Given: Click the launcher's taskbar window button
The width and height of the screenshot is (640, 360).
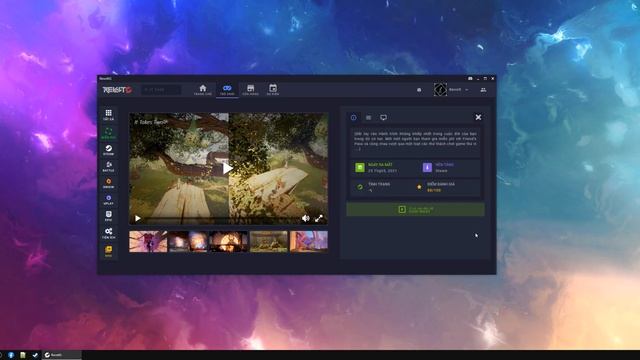Looking at the screenshot, I should pyautogui.click(x=62, y=355).
